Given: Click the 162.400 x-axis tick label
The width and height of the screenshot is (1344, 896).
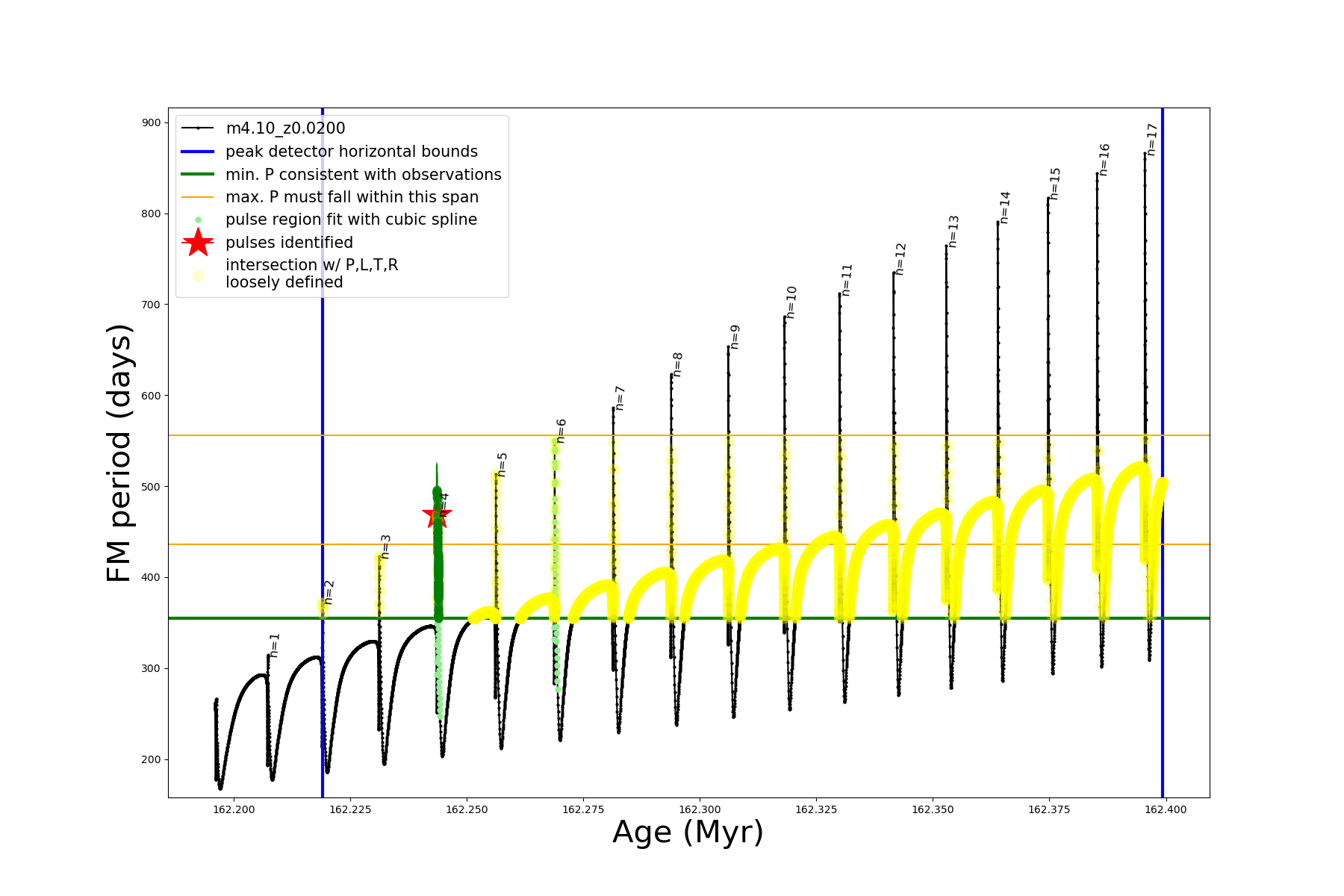Looking at the screenshot, I should coord(1166,809).
